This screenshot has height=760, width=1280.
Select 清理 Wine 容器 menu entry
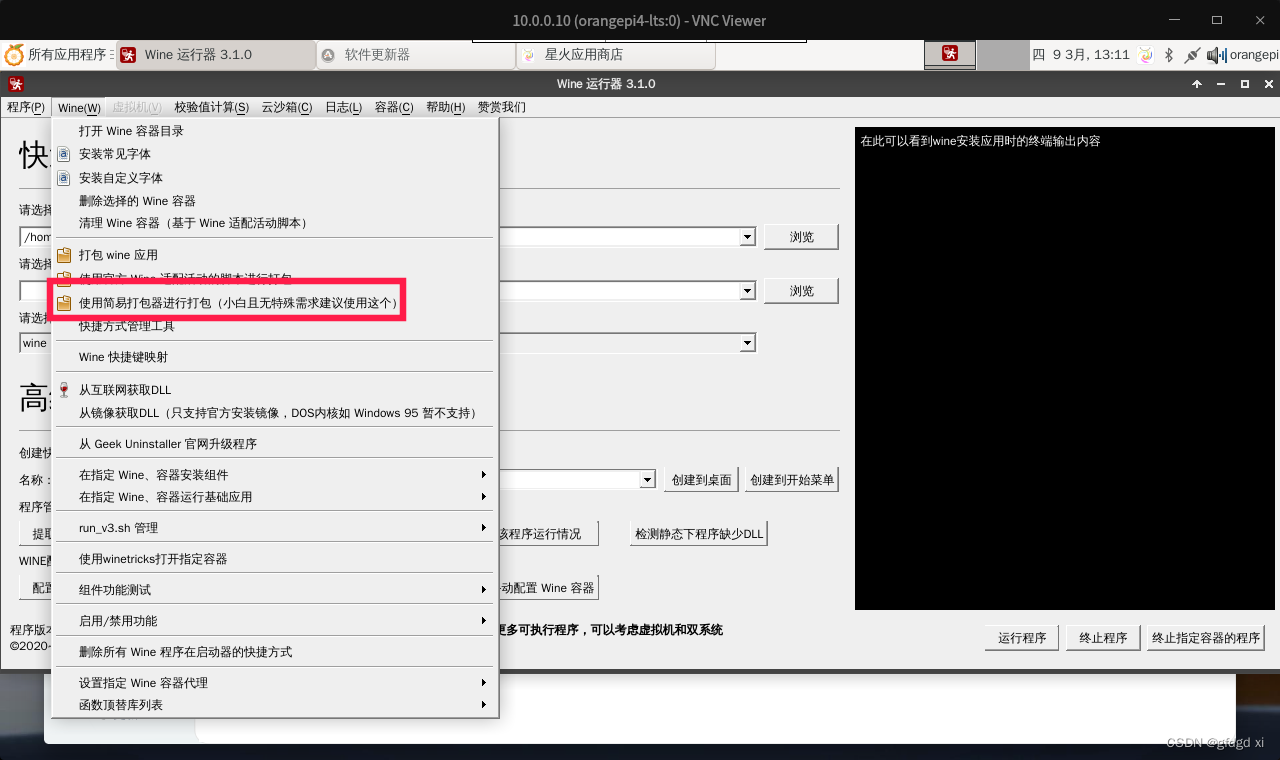pos(275,223)
